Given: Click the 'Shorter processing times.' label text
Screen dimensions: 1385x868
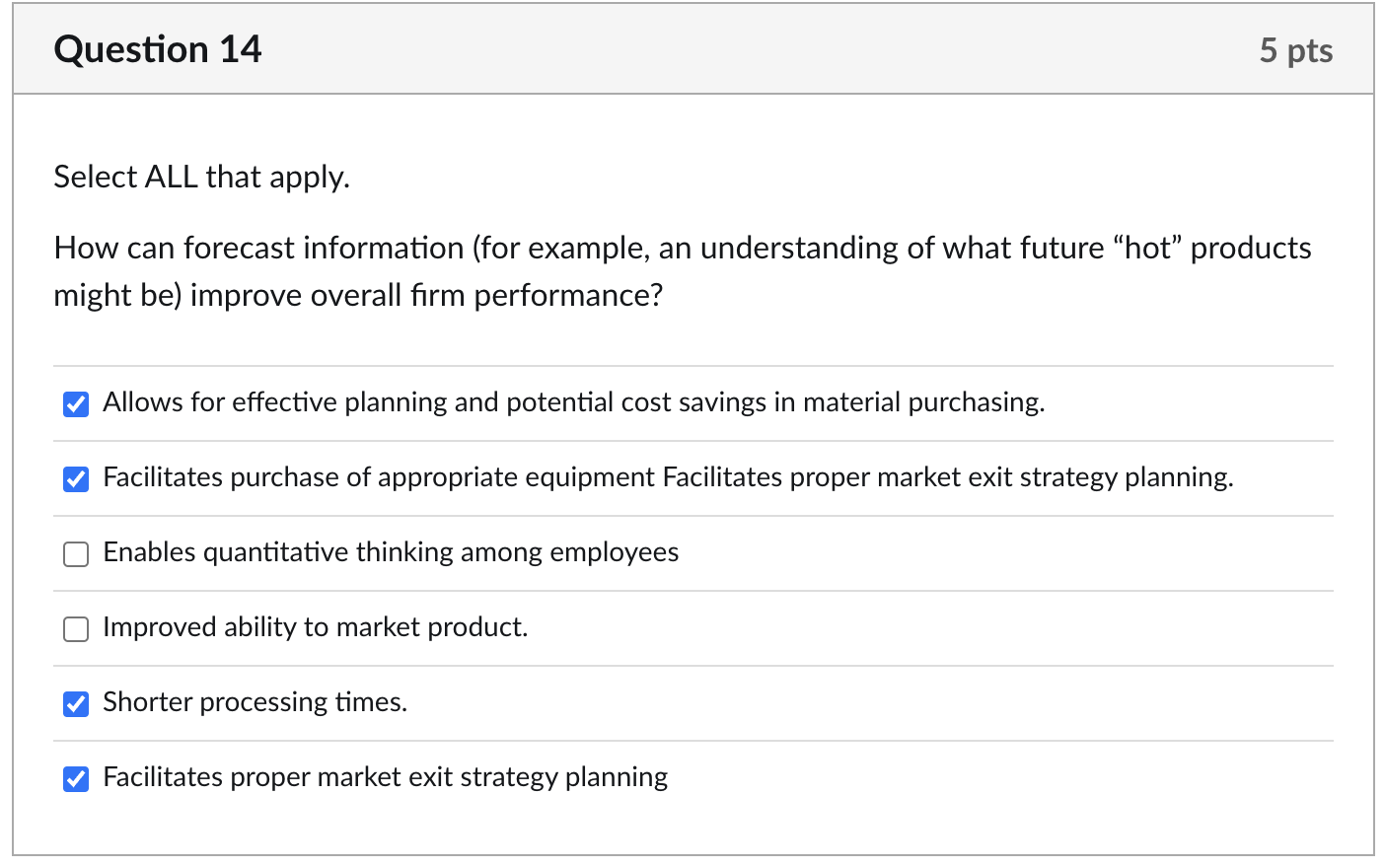Looking at the screenshot, I should tap(255, 702).
